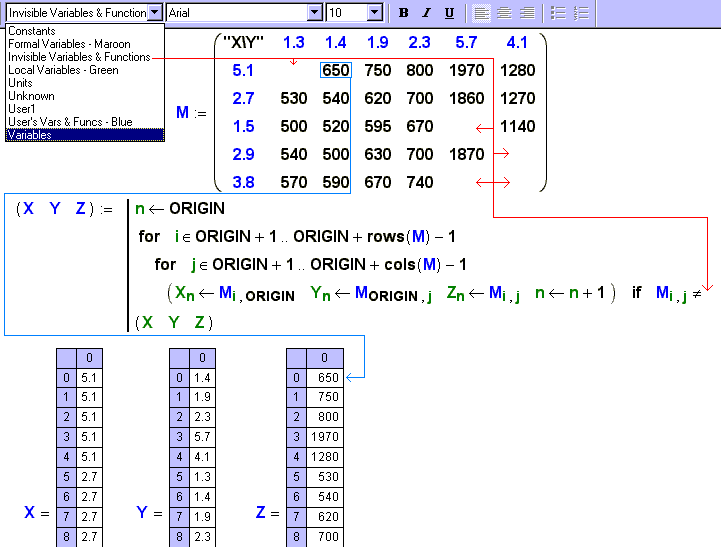721x547 pixels.
Task: Click cols(M) in the second for loop
Action: click(415, 265)
